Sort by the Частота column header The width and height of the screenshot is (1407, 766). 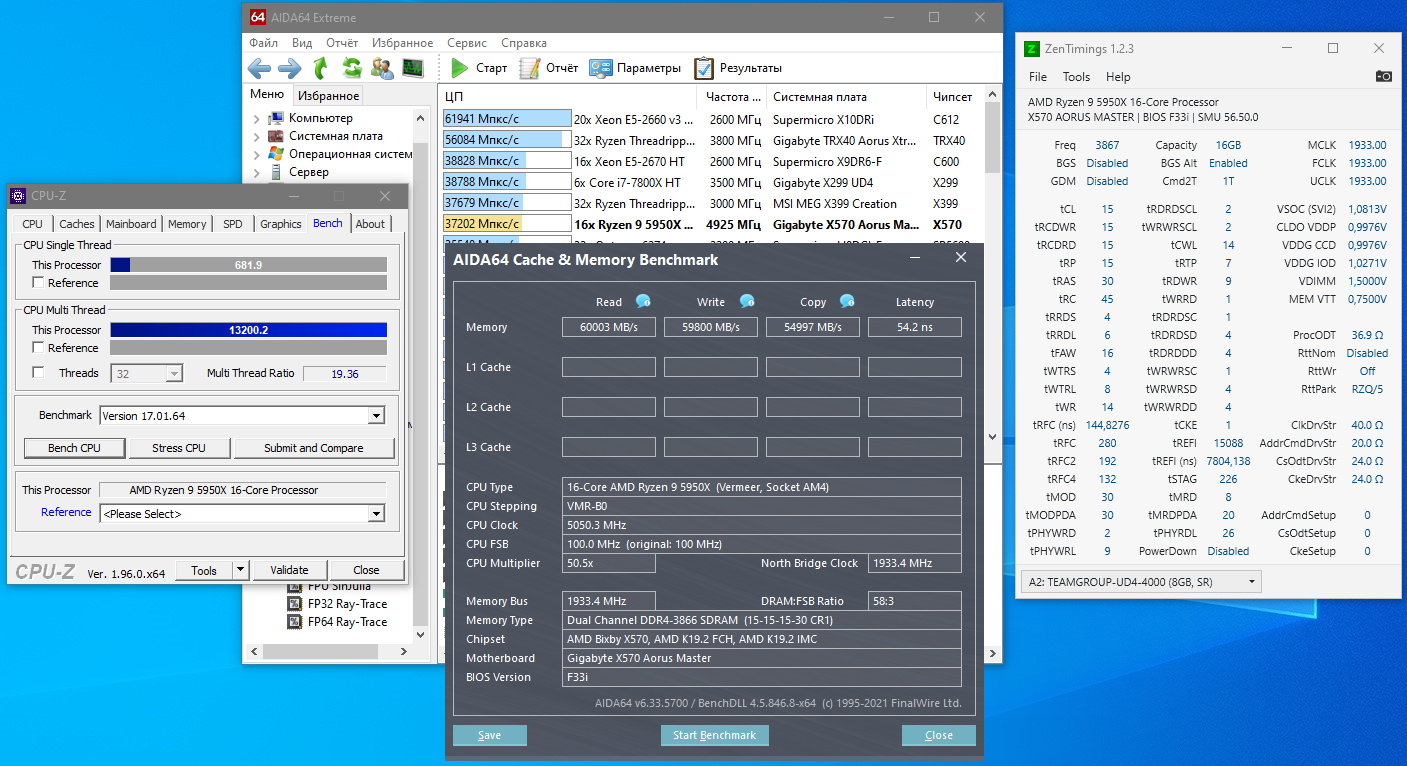pos(734,97)
